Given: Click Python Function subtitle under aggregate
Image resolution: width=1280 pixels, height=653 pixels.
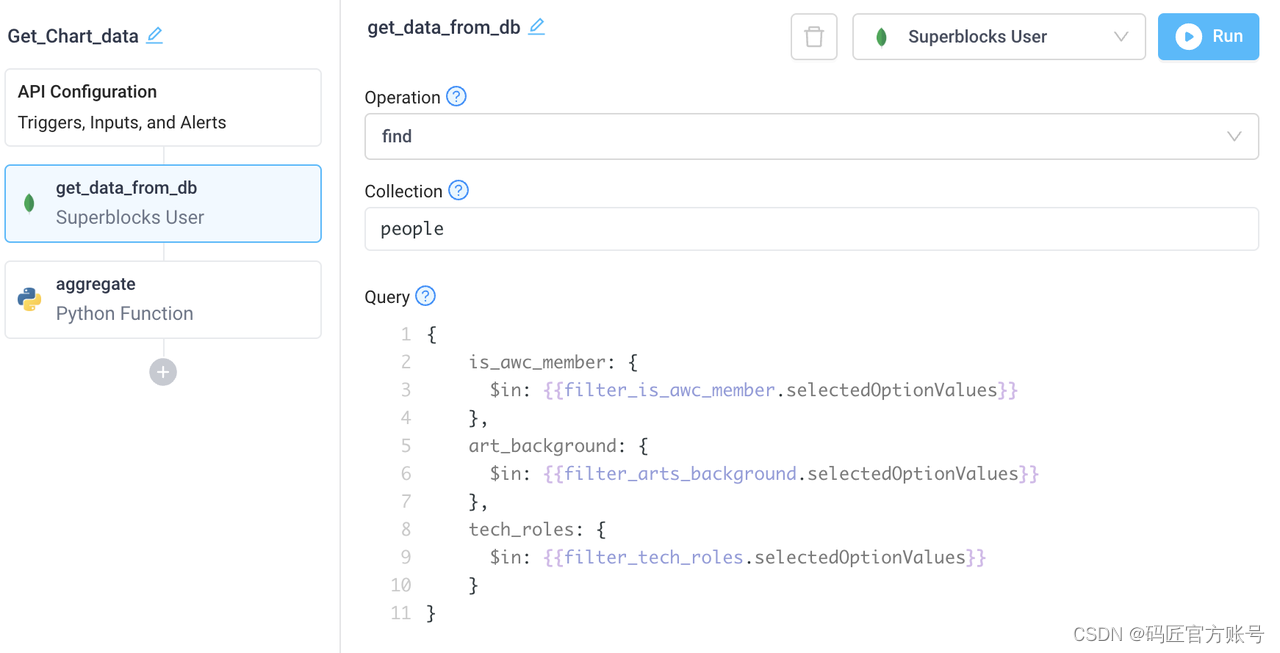Looking at the screenshot, I should [x=125, y=314].
